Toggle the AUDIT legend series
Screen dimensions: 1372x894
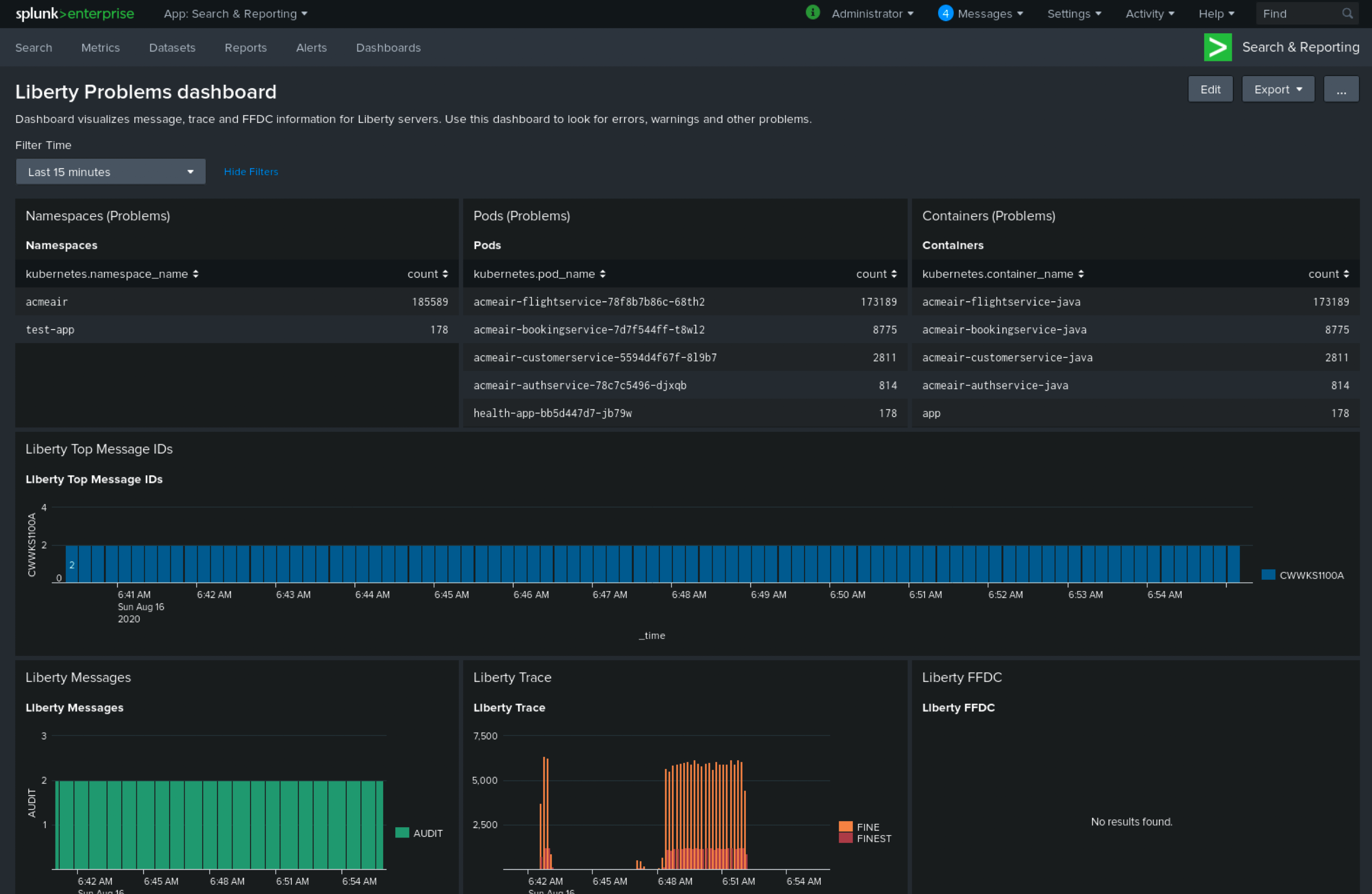point(427,833)
